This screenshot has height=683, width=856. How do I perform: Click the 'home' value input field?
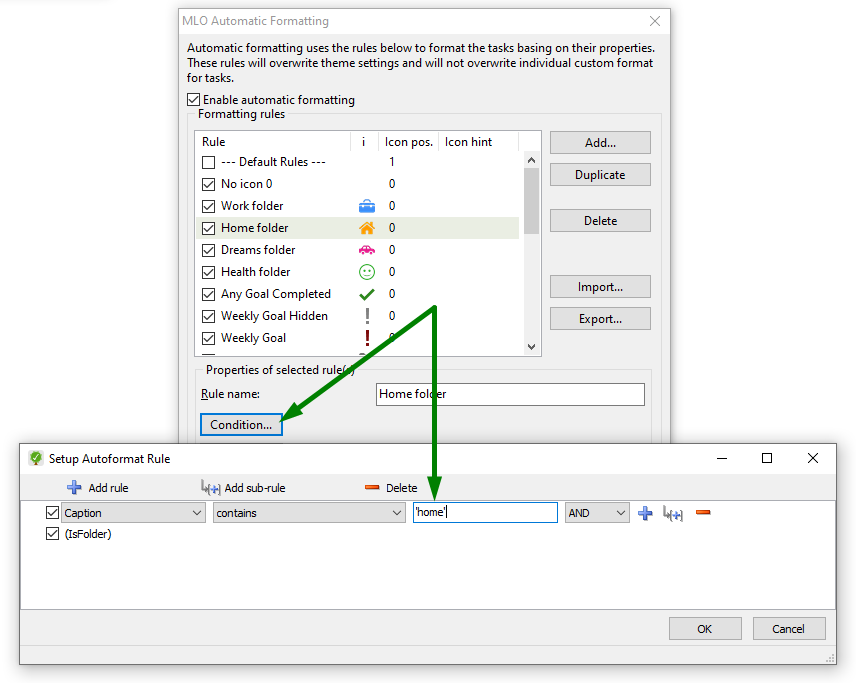click(x=485, y=512)
